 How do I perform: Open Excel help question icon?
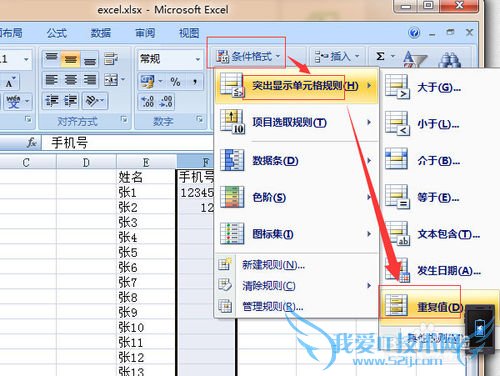[414, 33]
